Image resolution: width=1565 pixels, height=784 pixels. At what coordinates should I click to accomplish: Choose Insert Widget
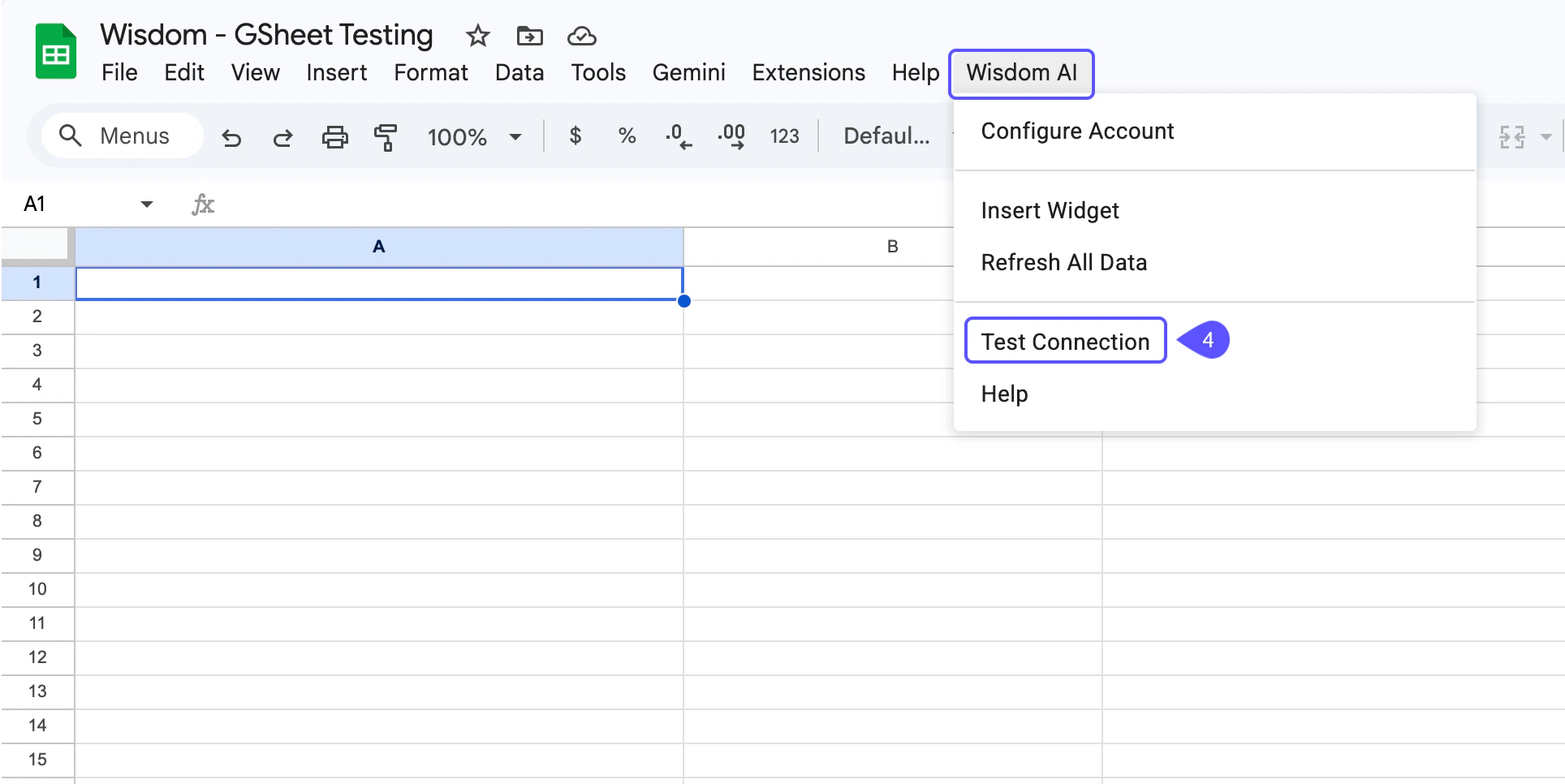(1214, 210)
